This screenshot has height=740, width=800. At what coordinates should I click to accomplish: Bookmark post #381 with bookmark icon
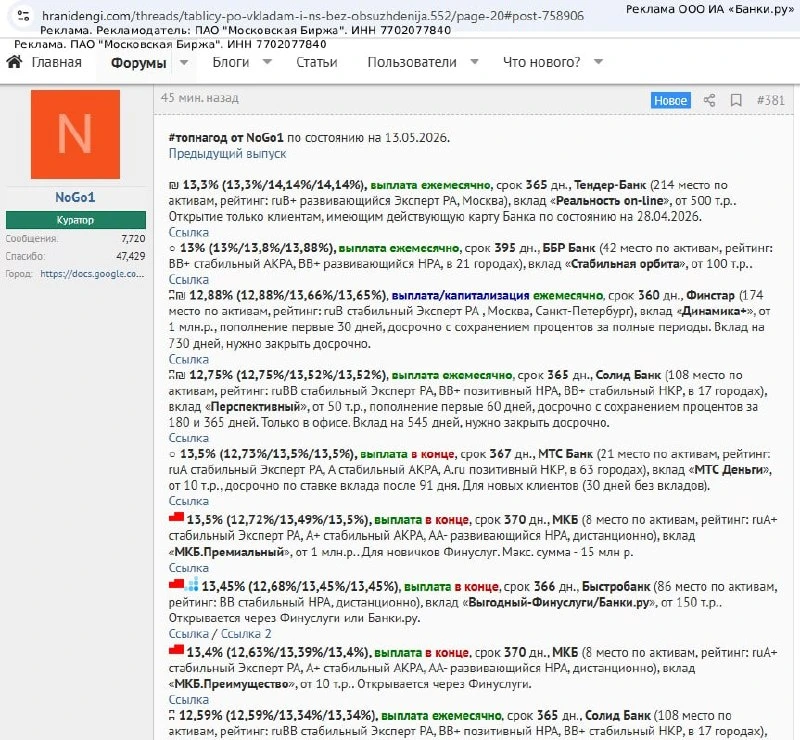tap(736, 100)
